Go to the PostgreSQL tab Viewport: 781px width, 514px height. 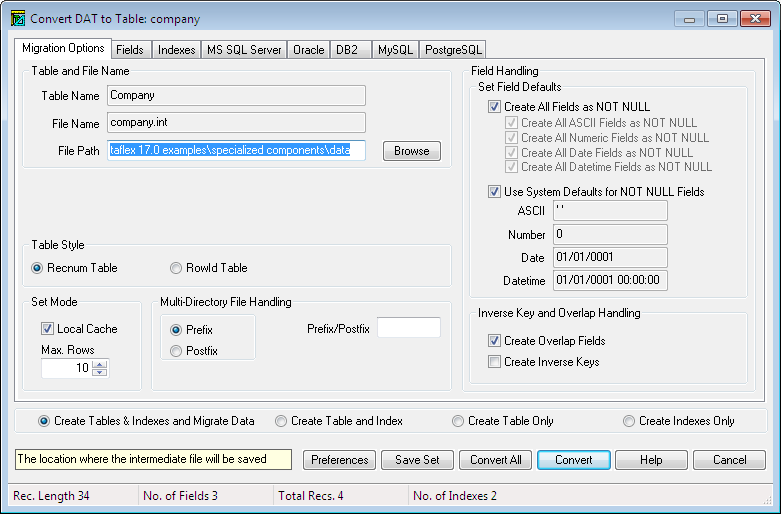click(453, 49)
